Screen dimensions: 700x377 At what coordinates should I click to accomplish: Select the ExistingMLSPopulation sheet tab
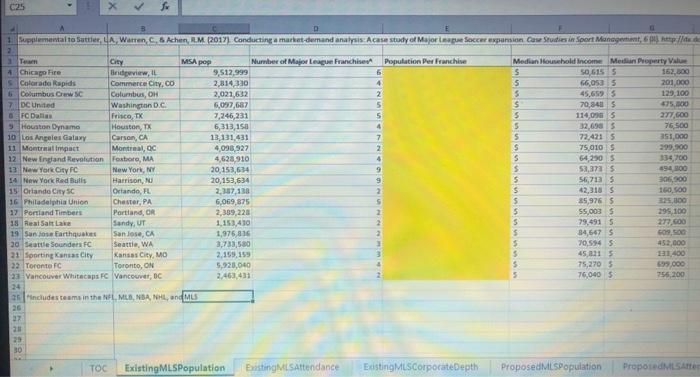click(175, 368)
